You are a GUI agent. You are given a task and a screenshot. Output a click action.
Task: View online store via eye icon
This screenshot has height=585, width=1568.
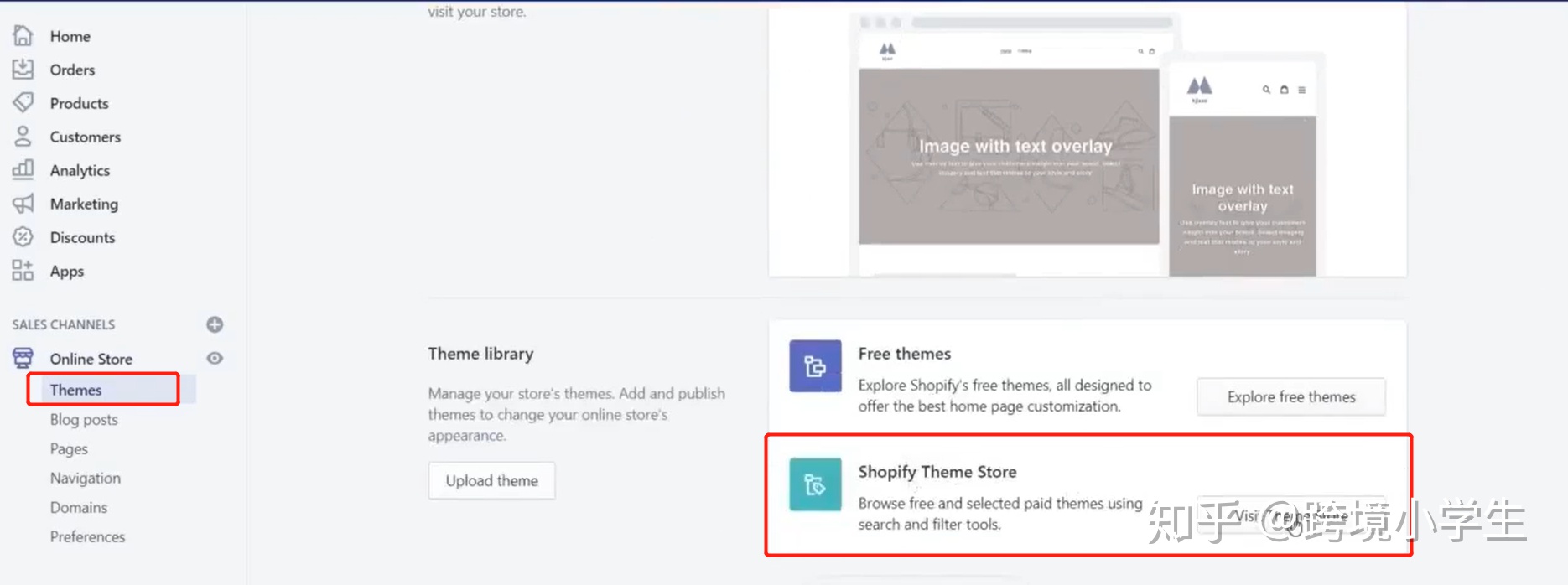(x=215, y=358)
